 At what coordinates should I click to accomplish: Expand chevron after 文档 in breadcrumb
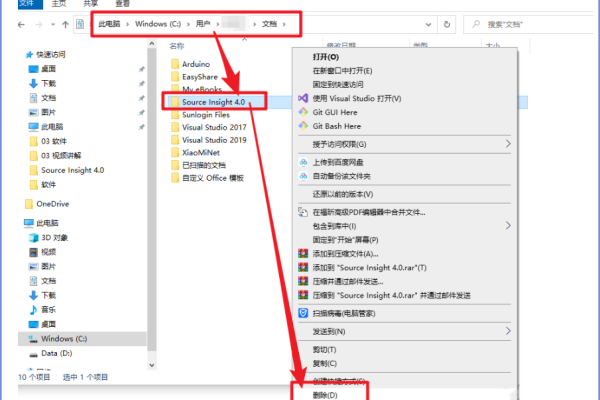point(284,24)
